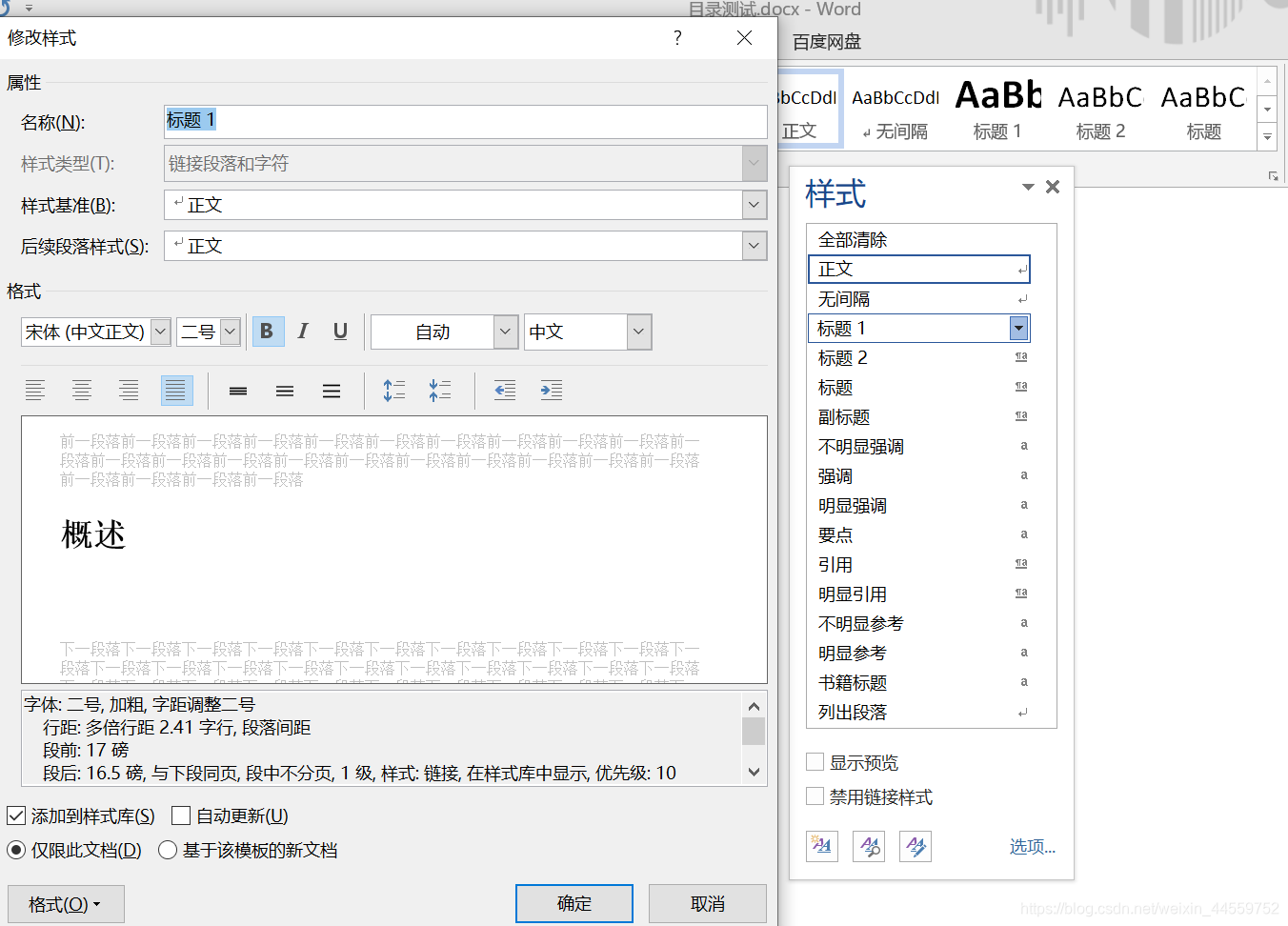
Task: Set 1.5 line spacing
Action: [x=285, y=390]
